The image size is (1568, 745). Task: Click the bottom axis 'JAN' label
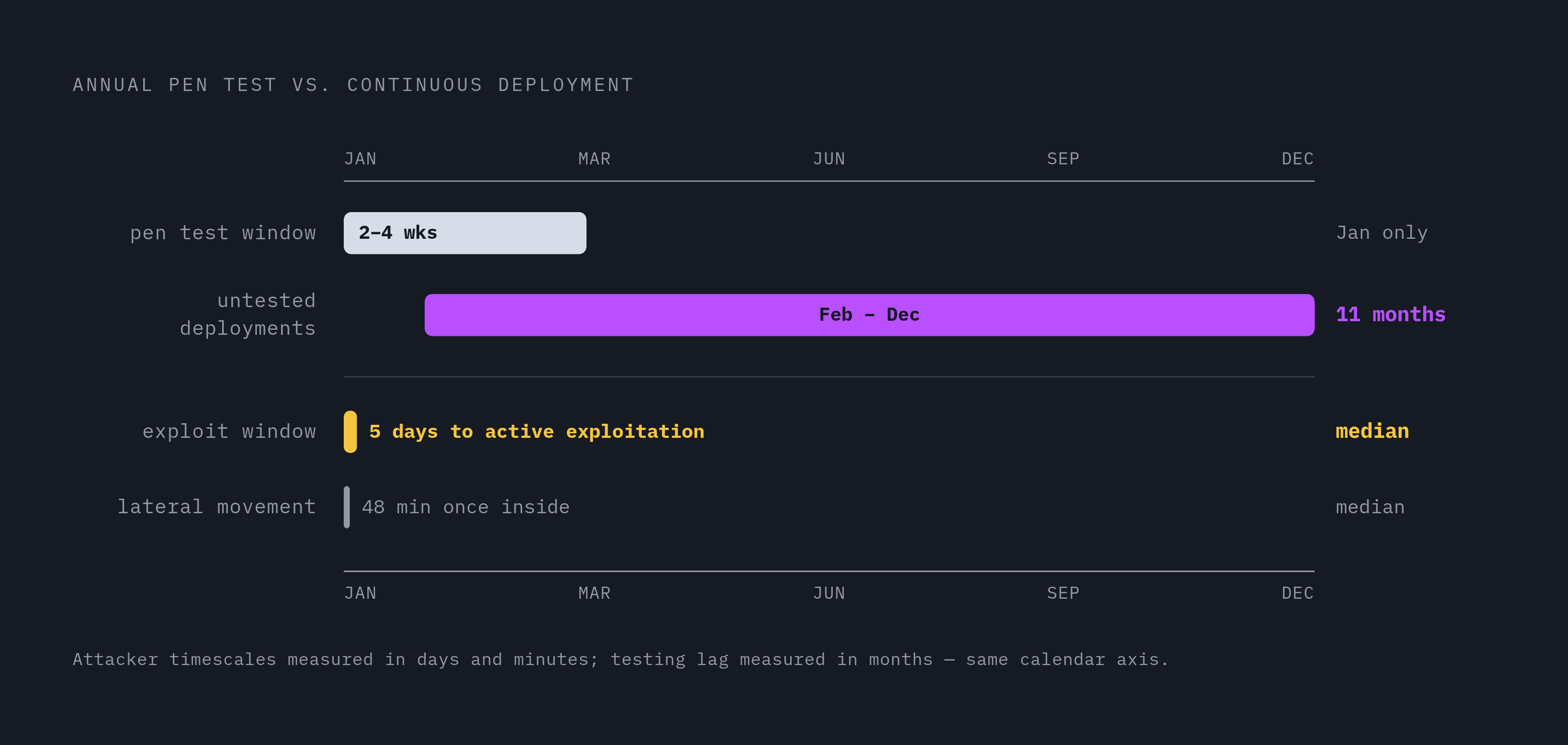(x=360, y=594)
